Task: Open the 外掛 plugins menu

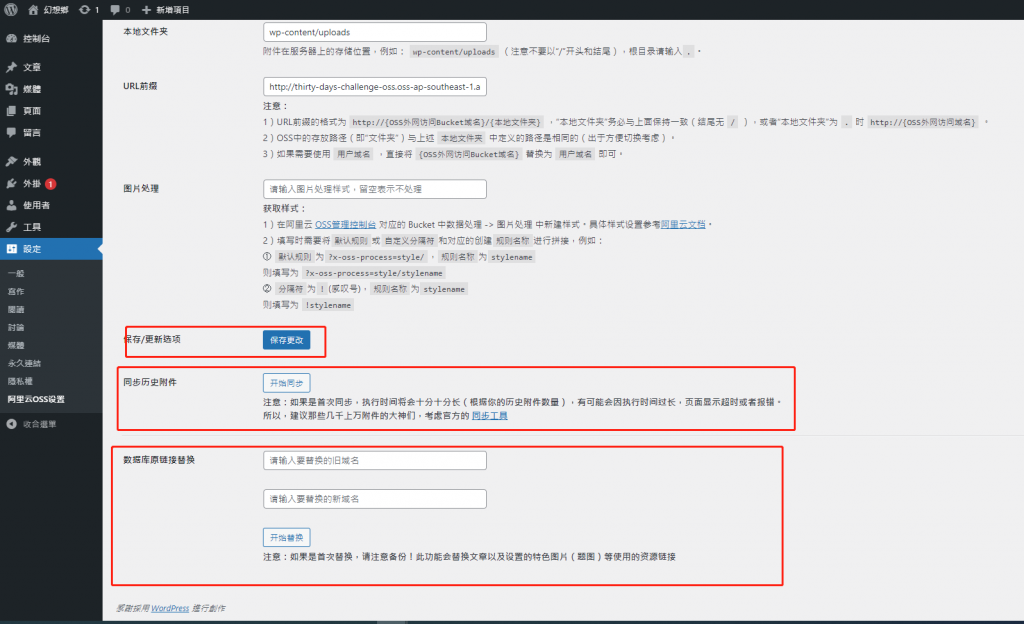Action: pos(51,183)
